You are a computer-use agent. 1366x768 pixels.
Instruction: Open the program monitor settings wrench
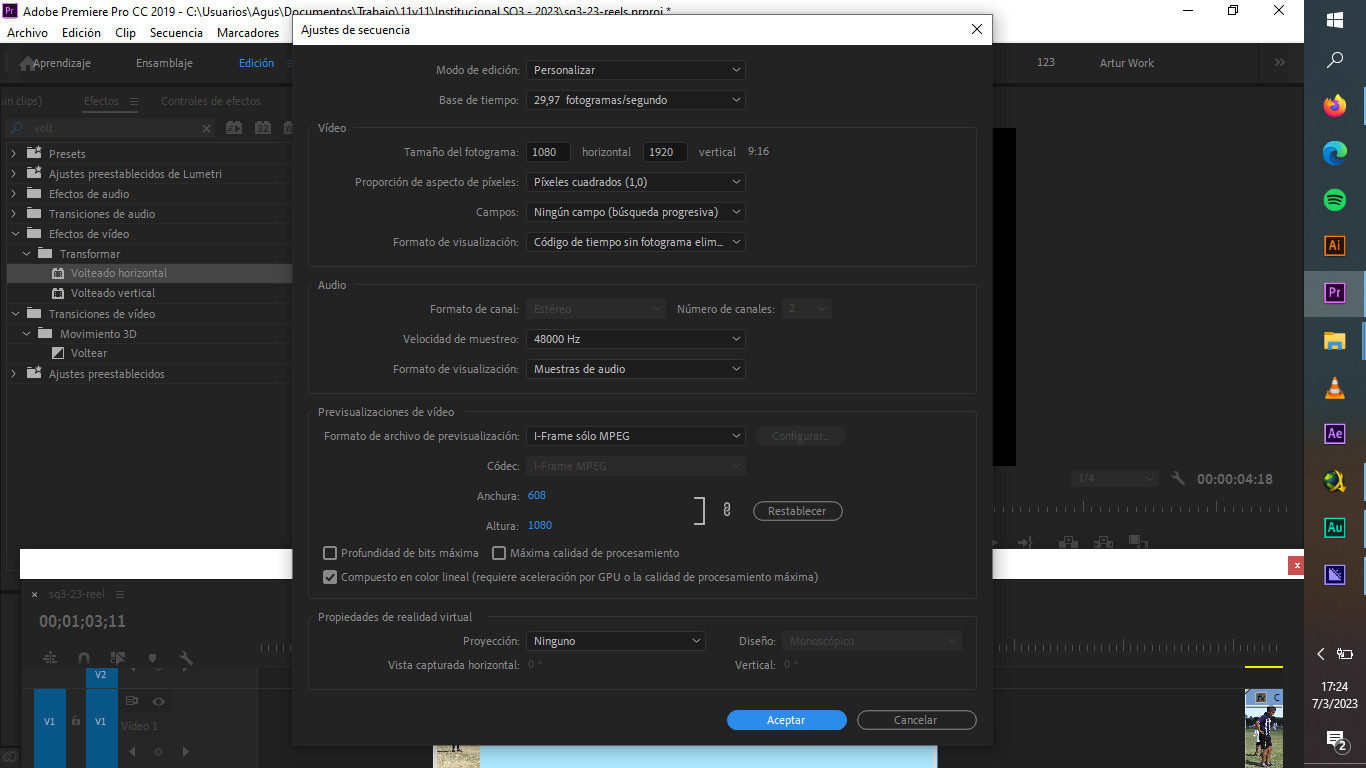click(x=1177, y=478)
